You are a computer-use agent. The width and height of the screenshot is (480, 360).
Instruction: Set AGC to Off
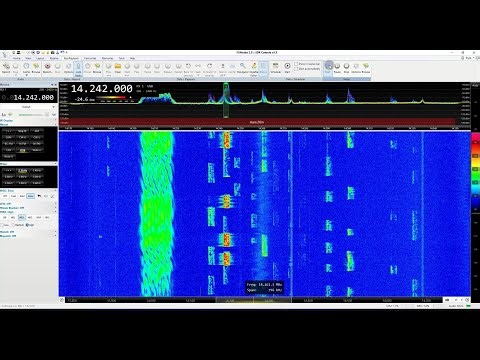point(5,196)
